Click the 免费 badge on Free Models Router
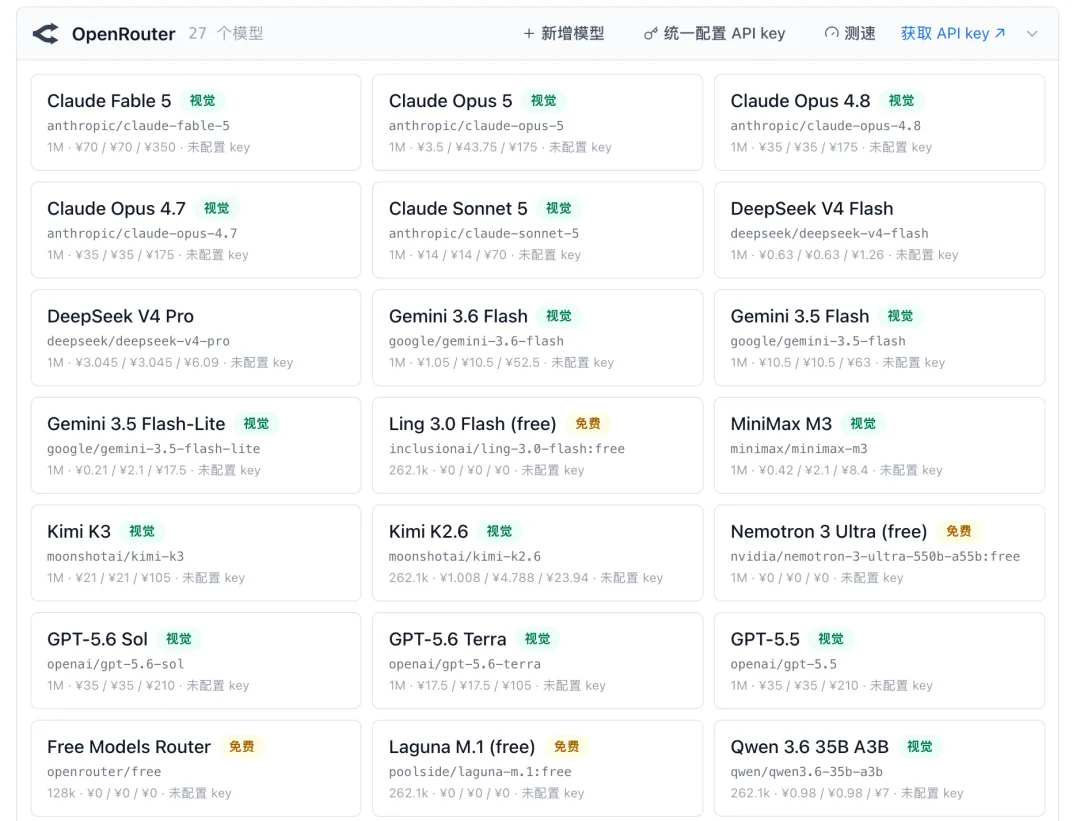Image resolution: width=1080 pixels, height=821 pixels. tap(242, 747)
